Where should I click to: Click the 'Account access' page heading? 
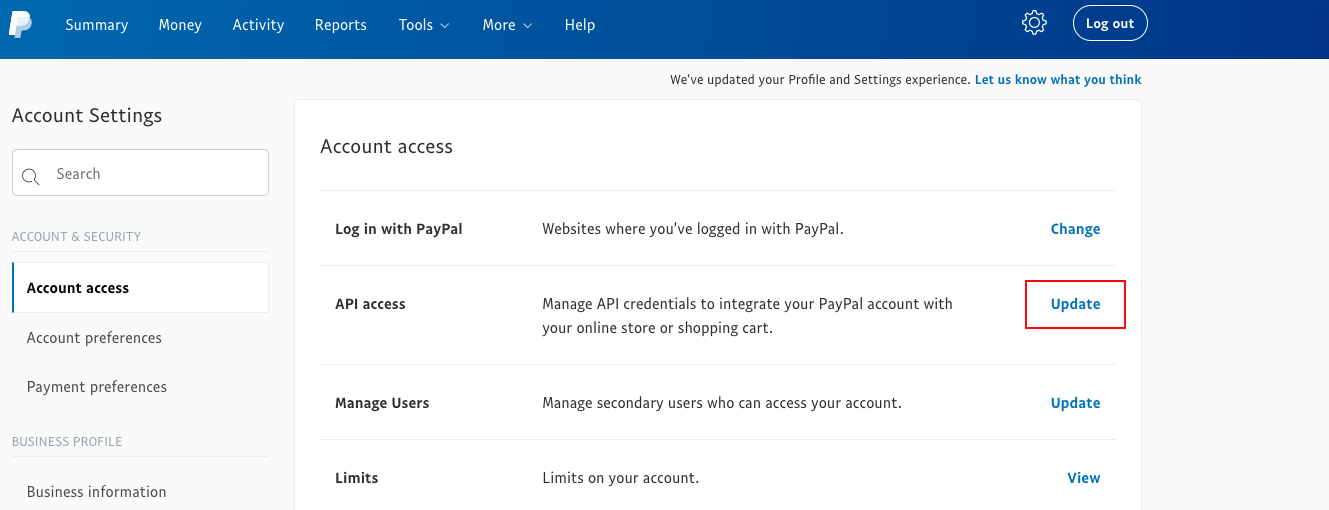point(386,147)
